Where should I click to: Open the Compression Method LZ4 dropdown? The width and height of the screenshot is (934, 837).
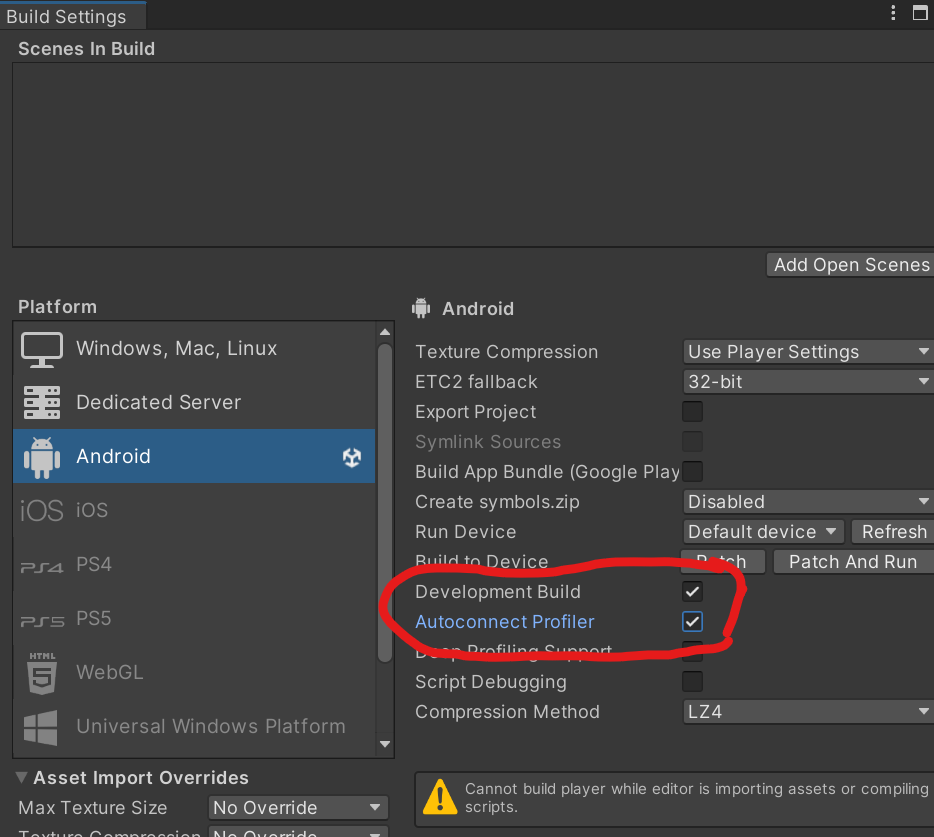[x=808, y=711]
